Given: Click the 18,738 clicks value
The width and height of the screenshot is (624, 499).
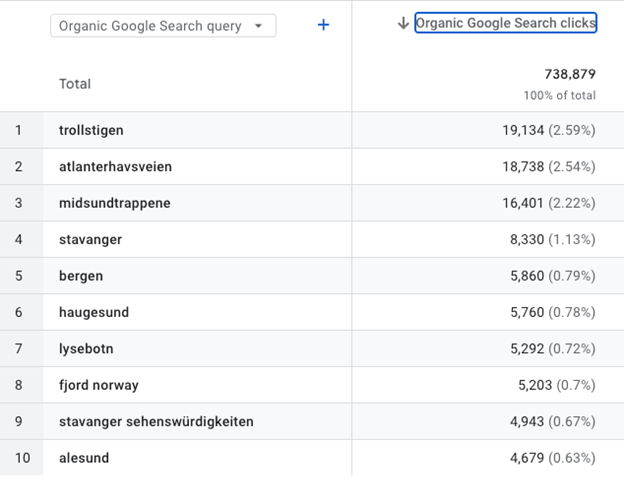Looking at the screenshot, I should click(523, 167).
